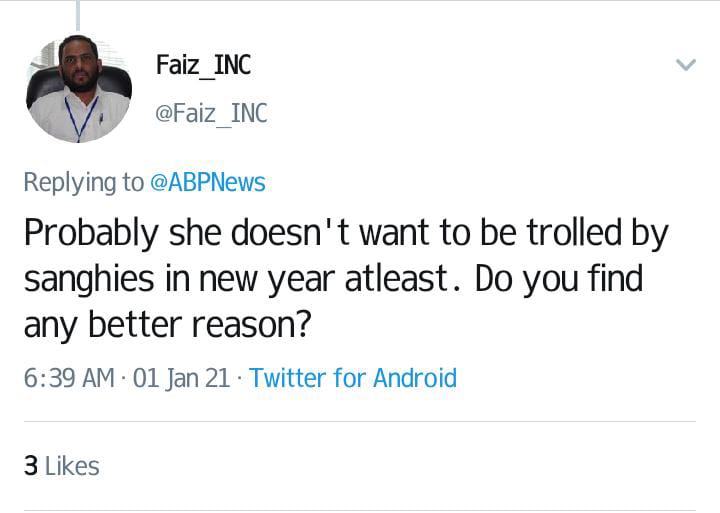Screen dimensions: 720x513
Task: Open Faiz_INC's round profile photo
Action: pyautogui.click(x=79, y=89)
